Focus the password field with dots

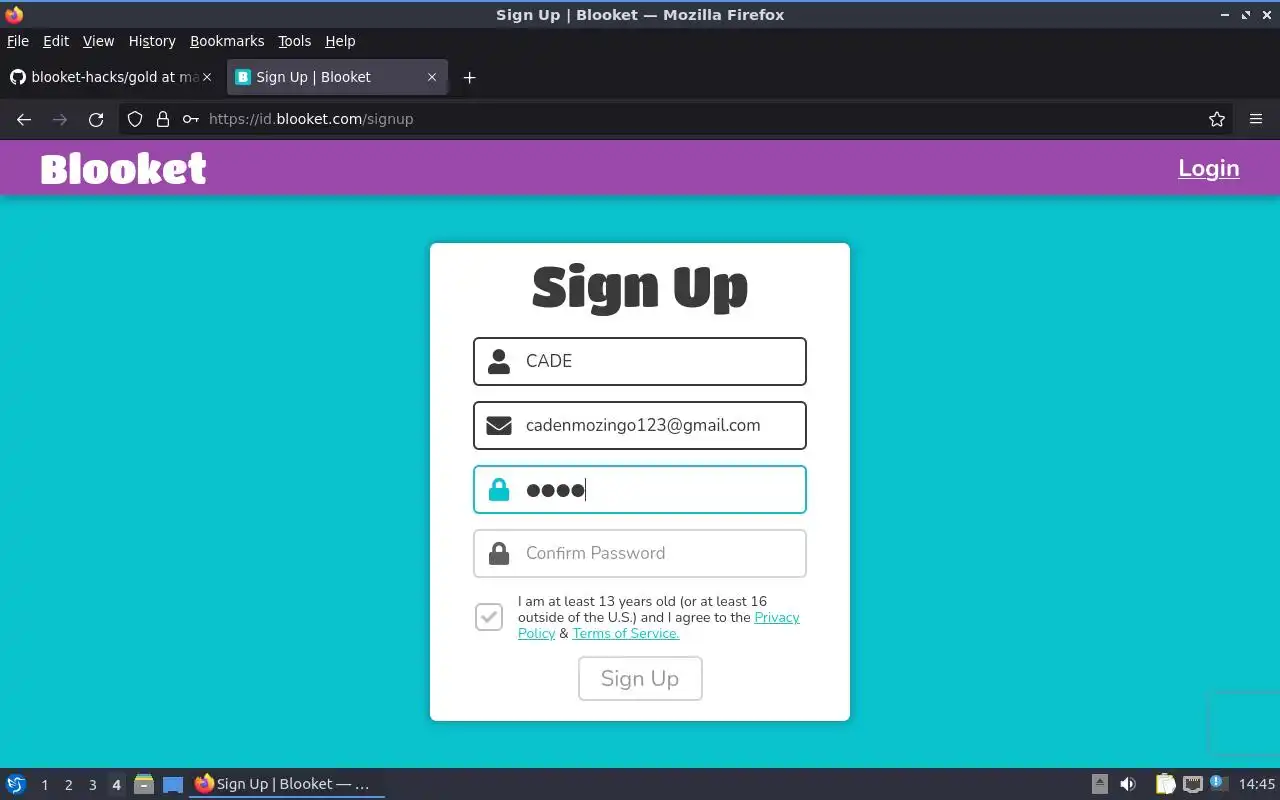640,489
